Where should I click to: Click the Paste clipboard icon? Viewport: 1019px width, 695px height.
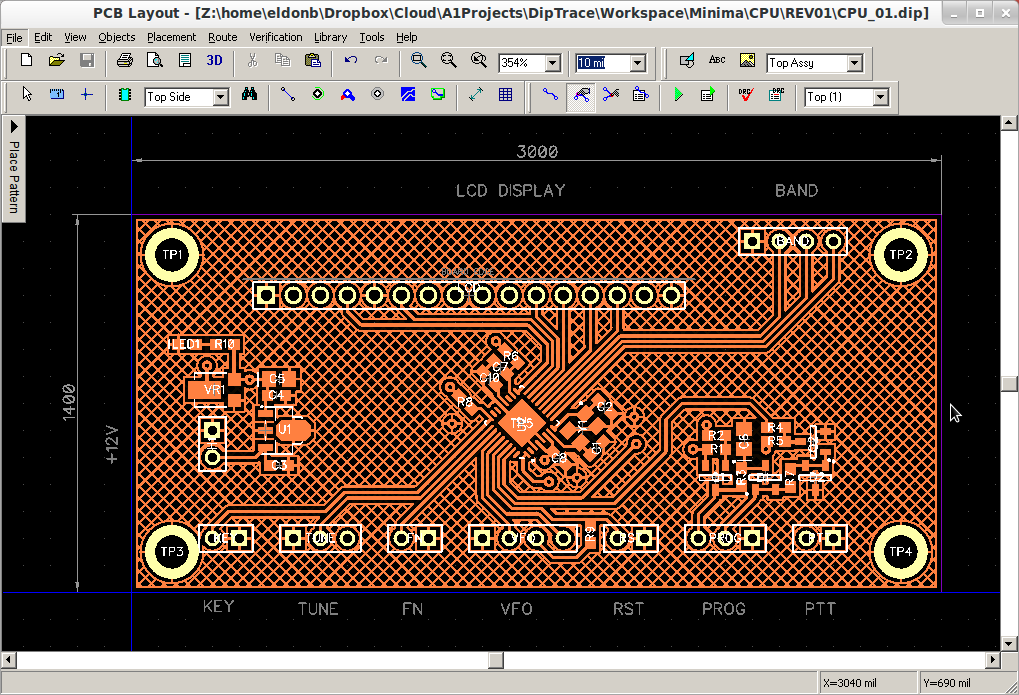click(313, 60)
